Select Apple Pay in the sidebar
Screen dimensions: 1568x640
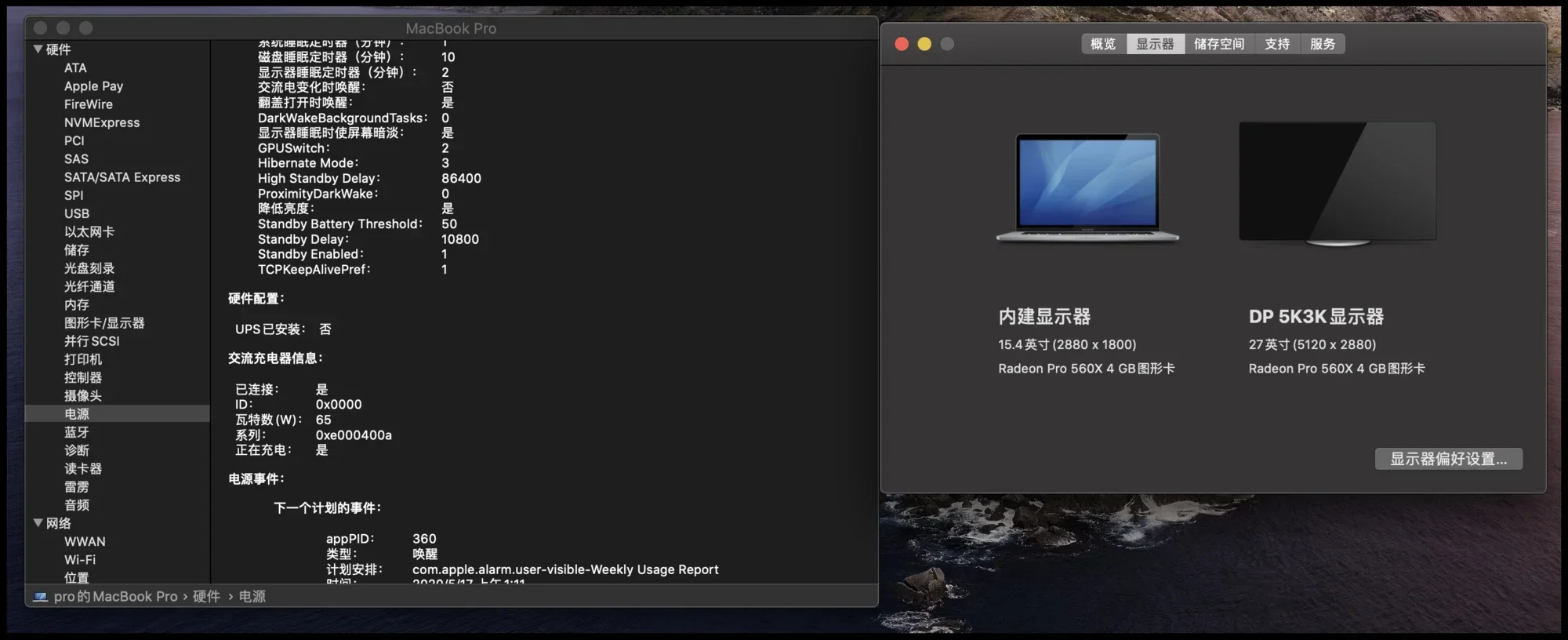tap(93, 86)
